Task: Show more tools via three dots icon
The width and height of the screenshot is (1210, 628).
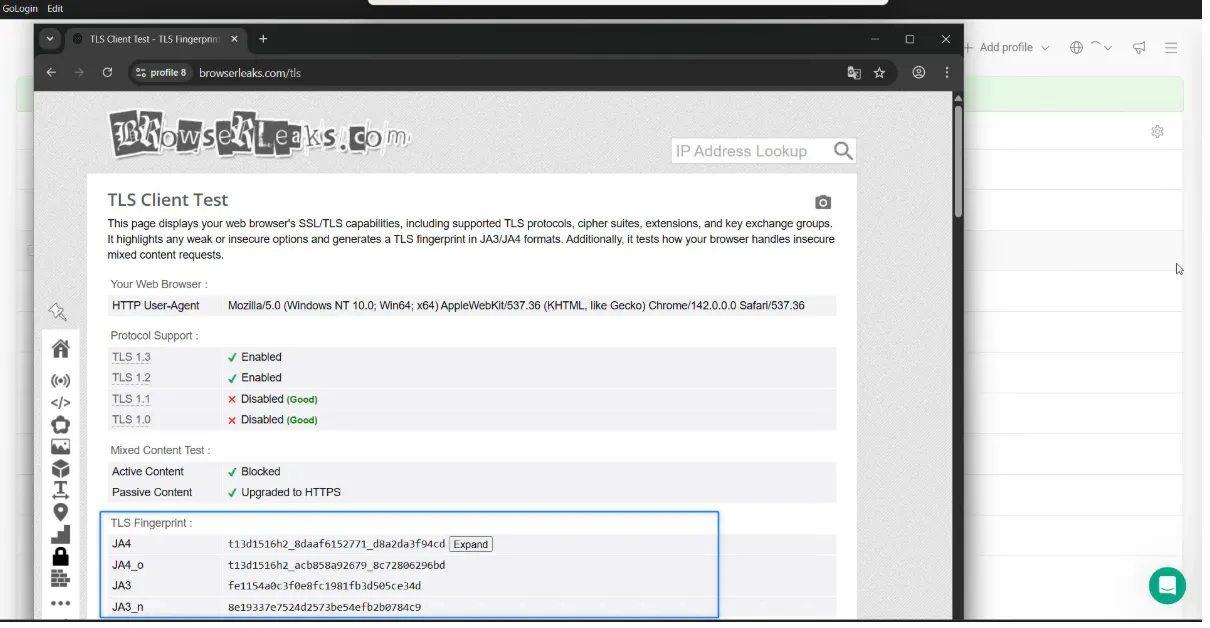Action: [x=60, y=603]
